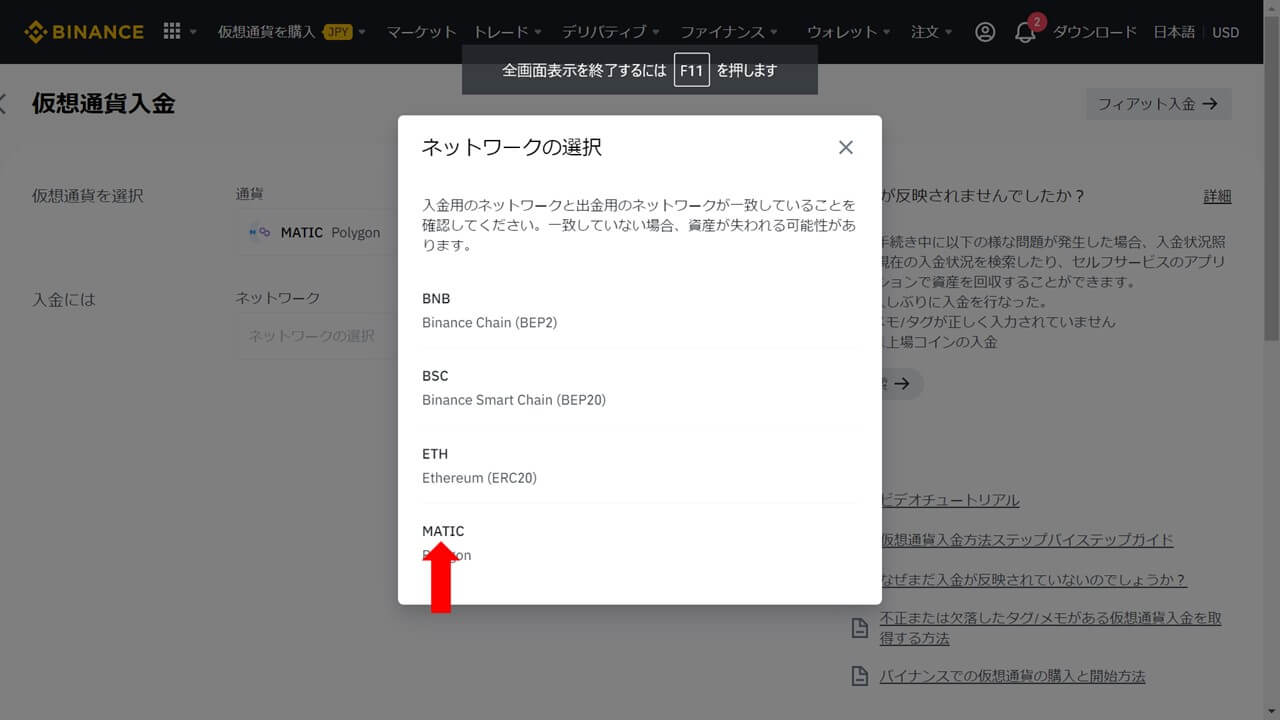Select the BNB Binance Chain (BEP2) network

[x=640, y=310]
